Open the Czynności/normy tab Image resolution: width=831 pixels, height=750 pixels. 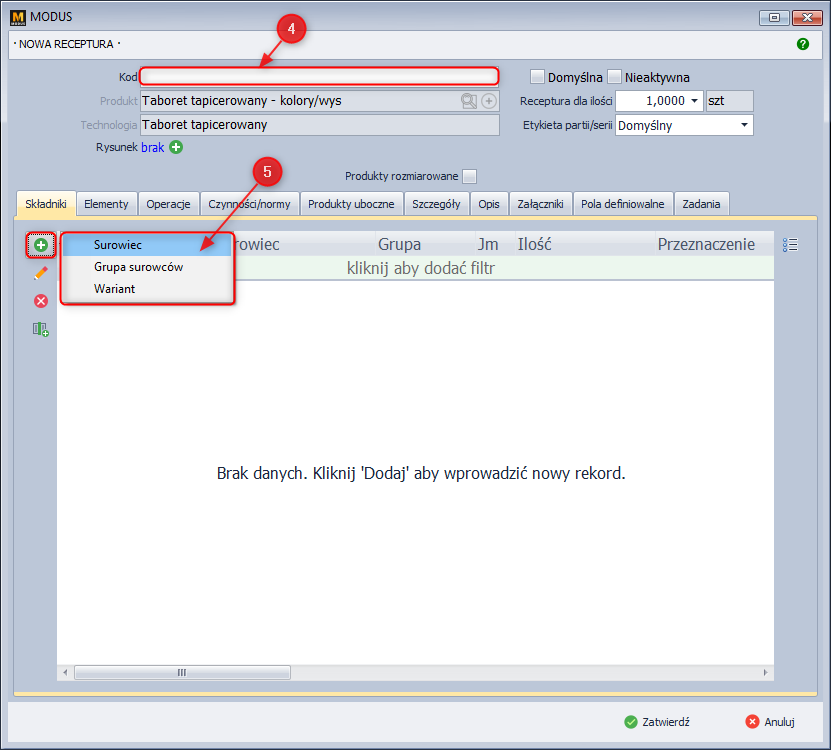pos(249,204)
